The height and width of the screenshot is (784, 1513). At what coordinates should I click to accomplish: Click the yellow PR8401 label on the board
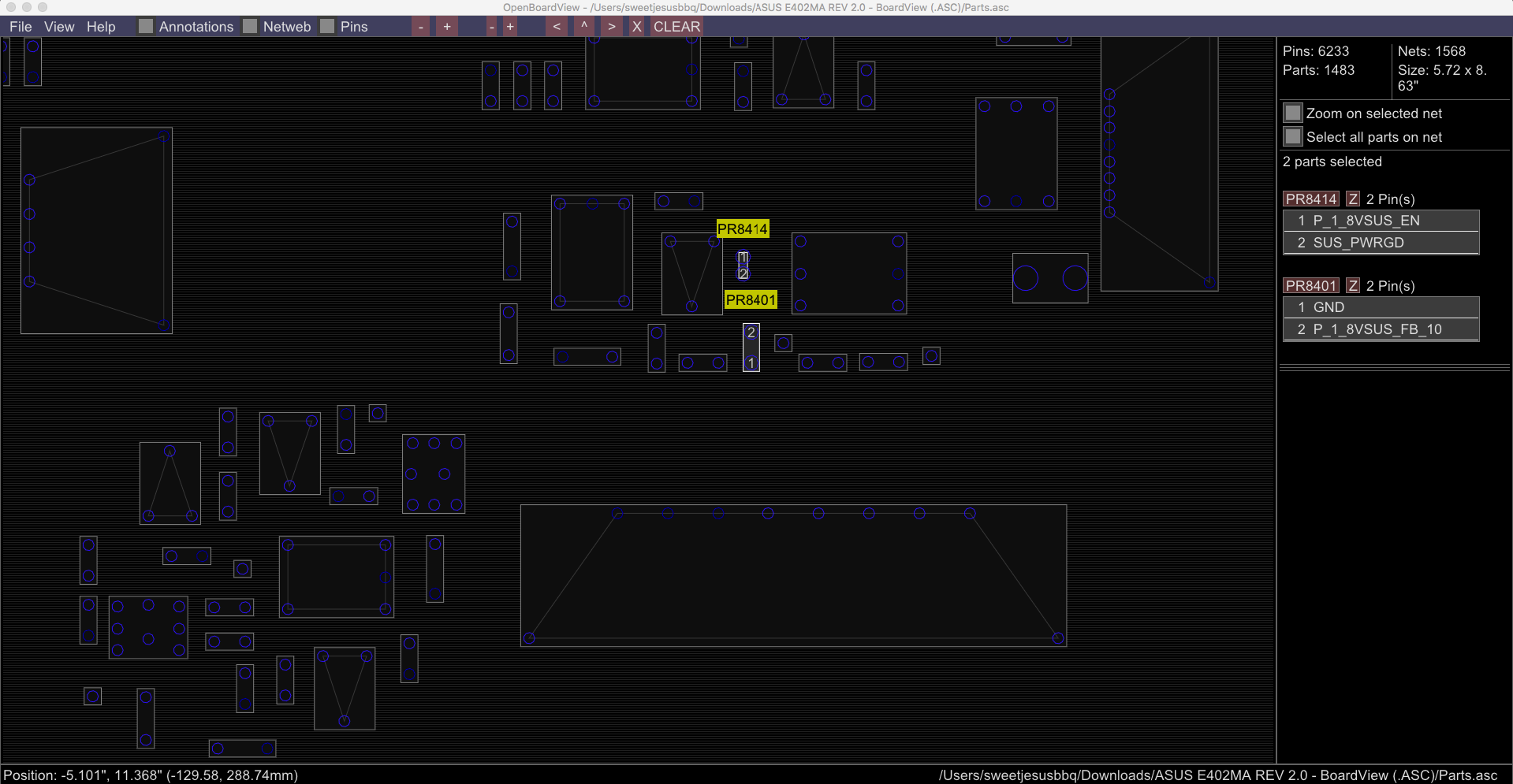point(751,300)
